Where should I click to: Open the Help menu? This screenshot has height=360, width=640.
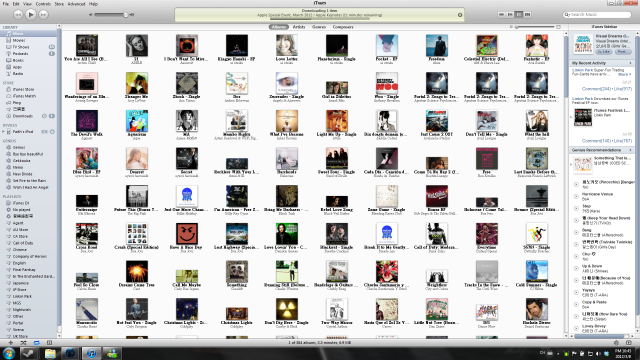coord(93,4)
